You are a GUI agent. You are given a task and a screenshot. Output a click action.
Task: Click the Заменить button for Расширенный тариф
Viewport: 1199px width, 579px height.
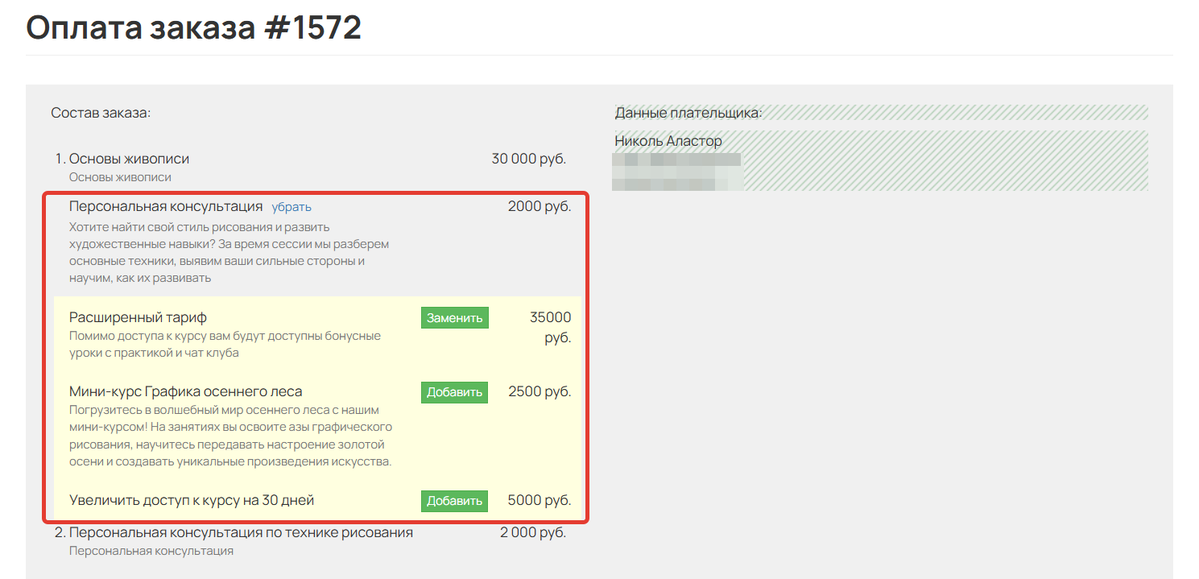coord(454,317)
